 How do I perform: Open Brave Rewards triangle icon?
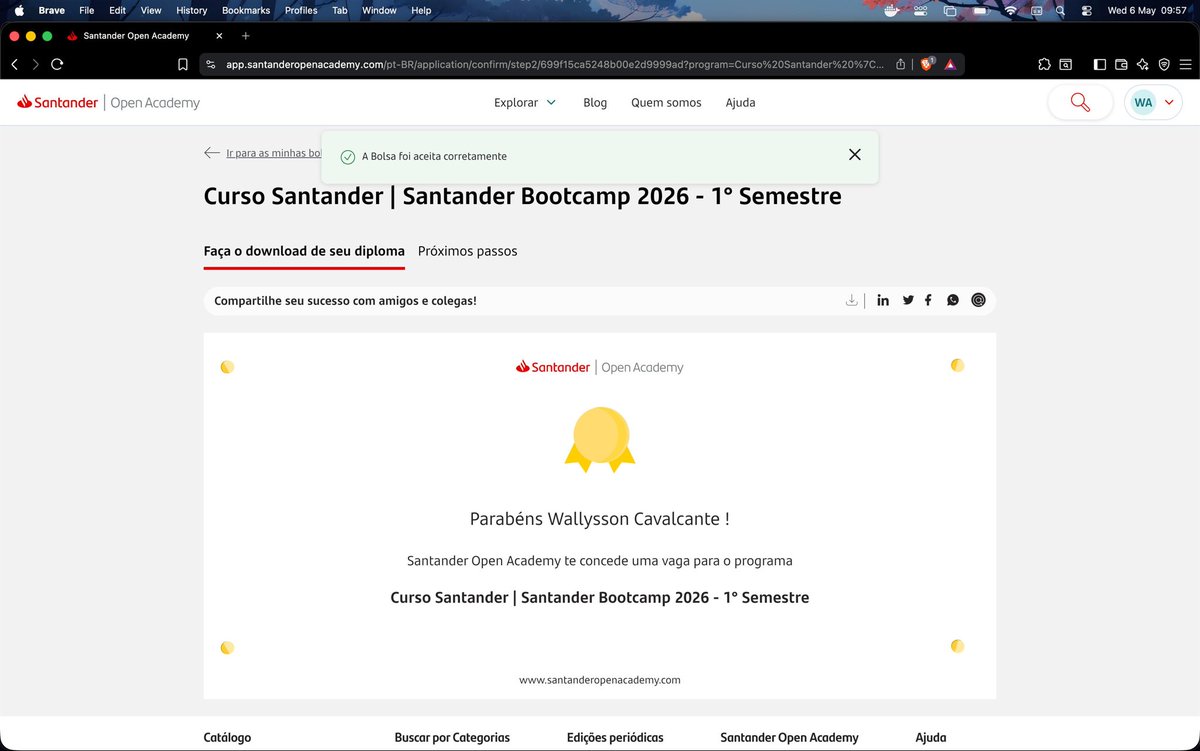coord(950,64)
